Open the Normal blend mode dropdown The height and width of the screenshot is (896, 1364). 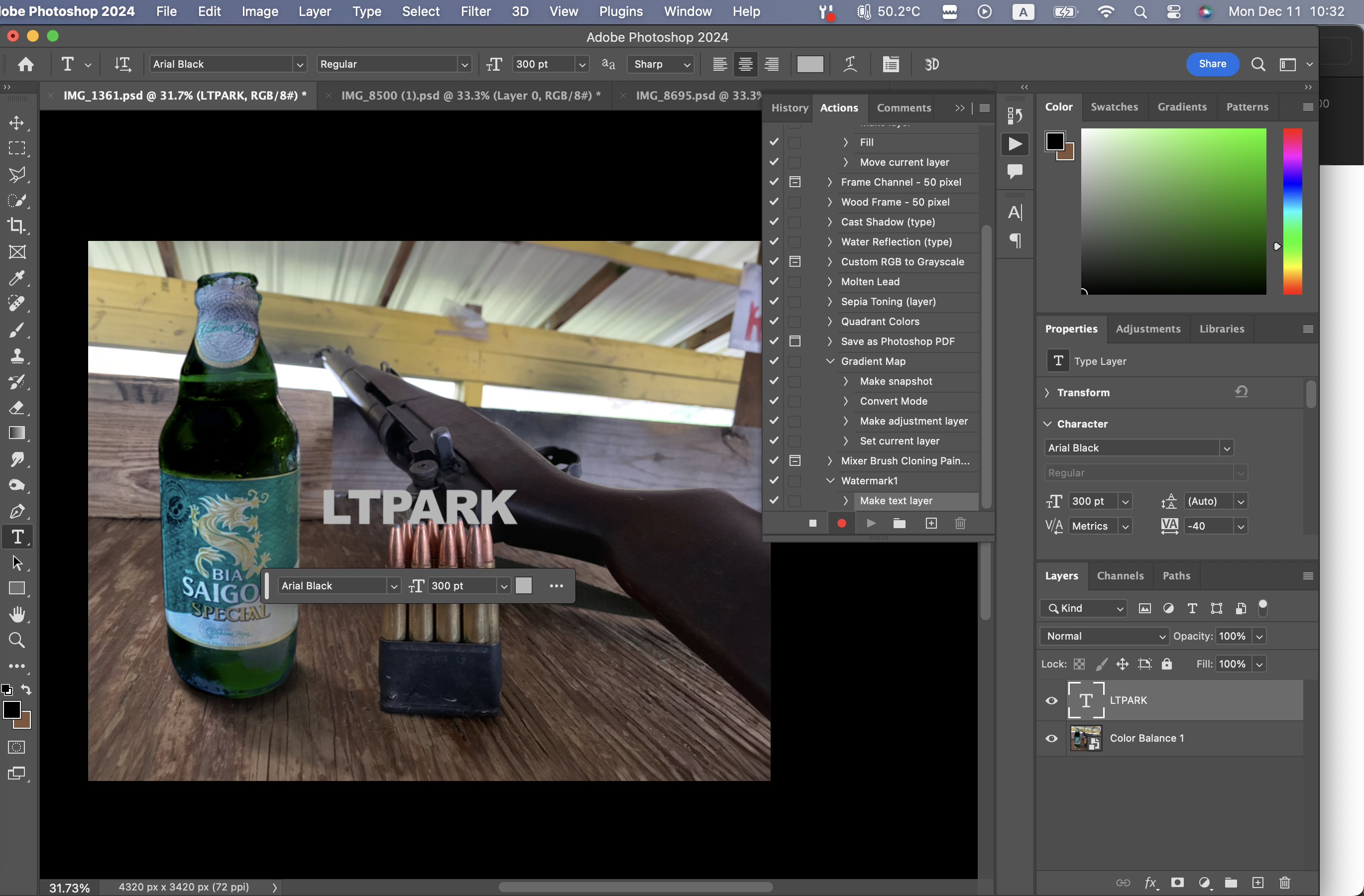click(x=1104, y=636)
